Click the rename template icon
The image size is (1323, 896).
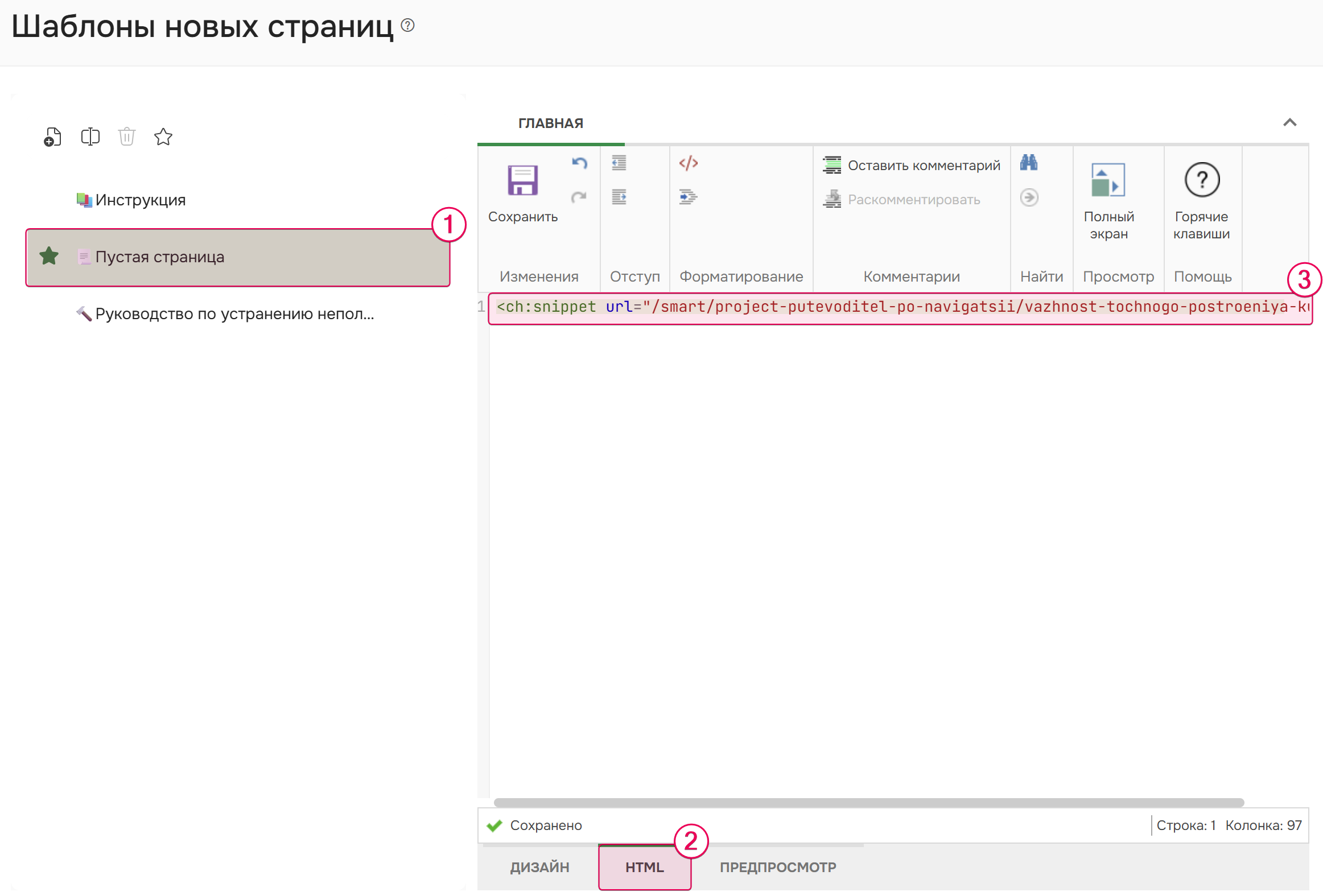90,137
